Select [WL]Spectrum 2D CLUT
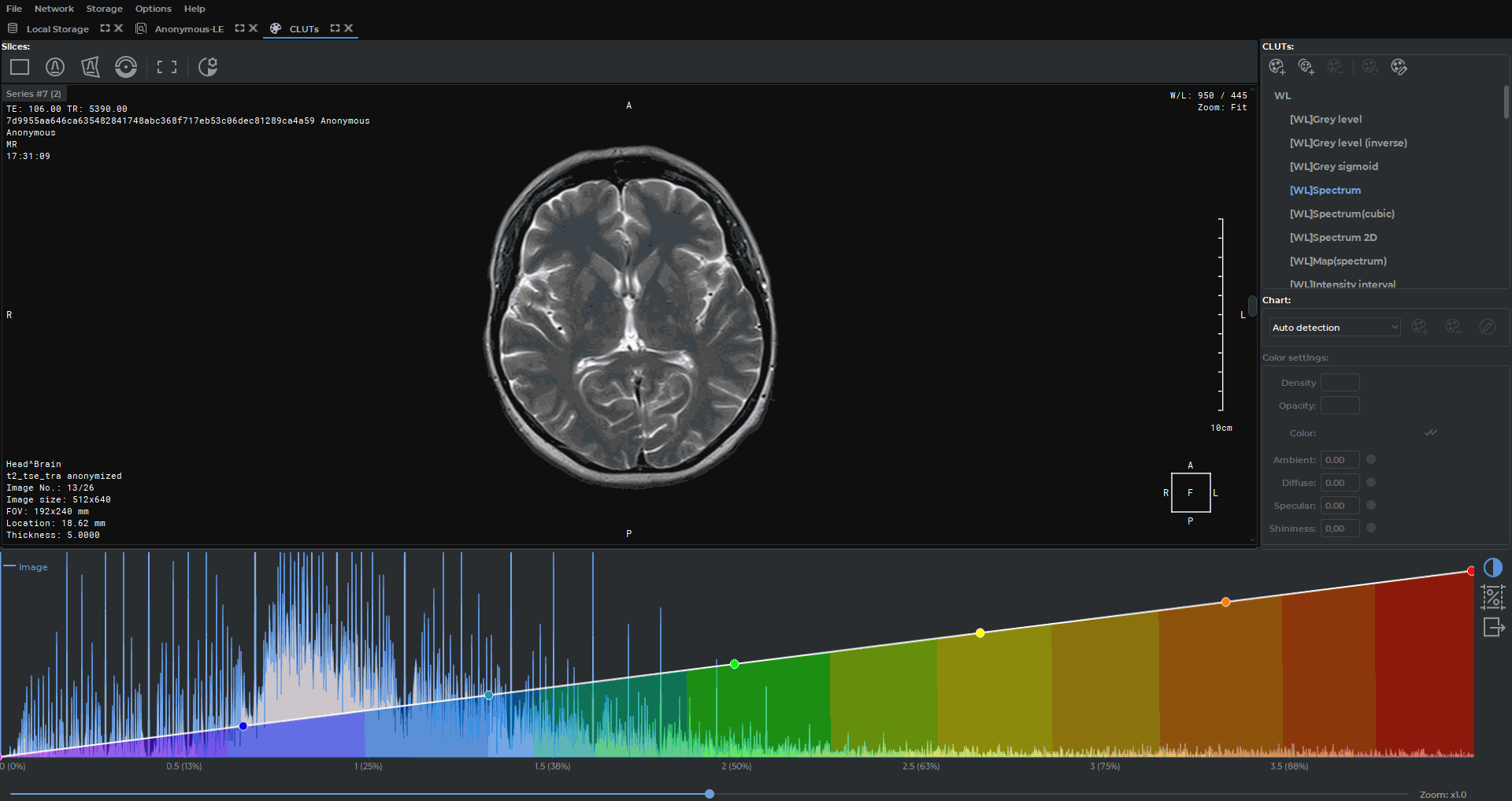Image resolution: width=1512 pixels, height=801 pixels. click(1333, 238)
